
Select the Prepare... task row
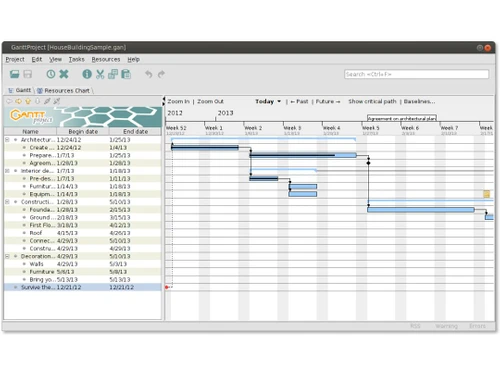83,155
